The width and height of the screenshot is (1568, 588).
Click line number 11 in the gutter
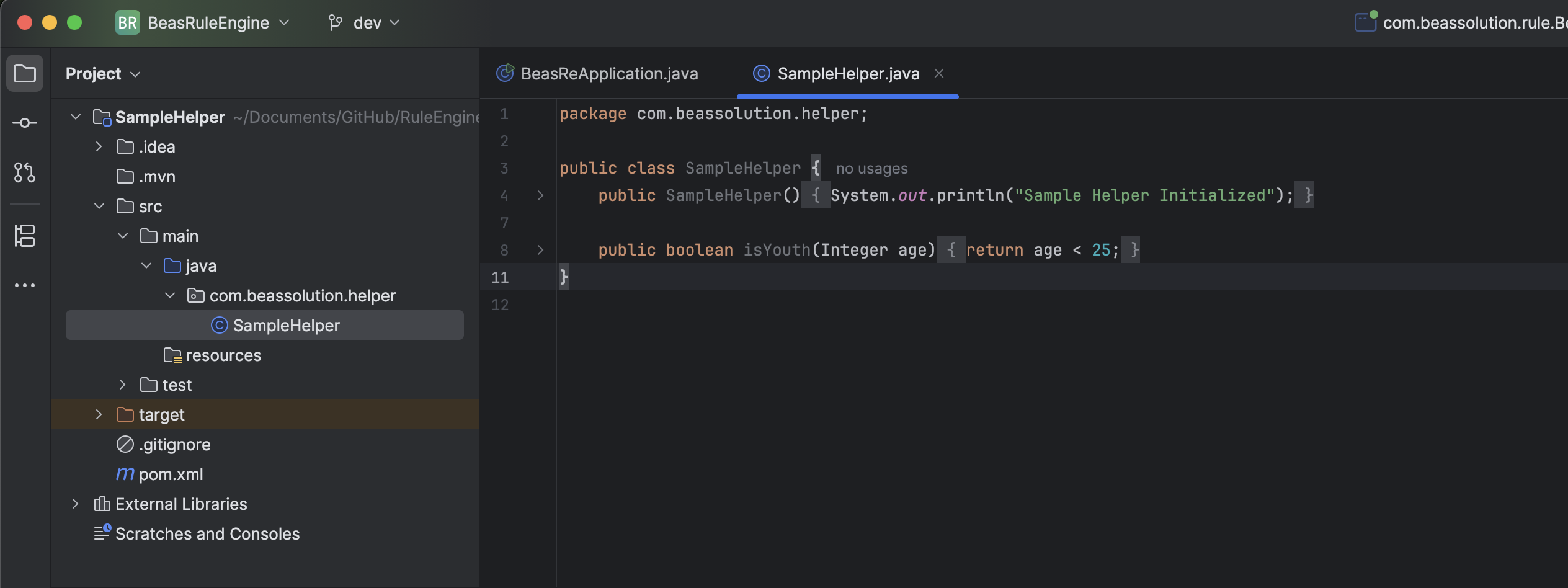[500, 277]
